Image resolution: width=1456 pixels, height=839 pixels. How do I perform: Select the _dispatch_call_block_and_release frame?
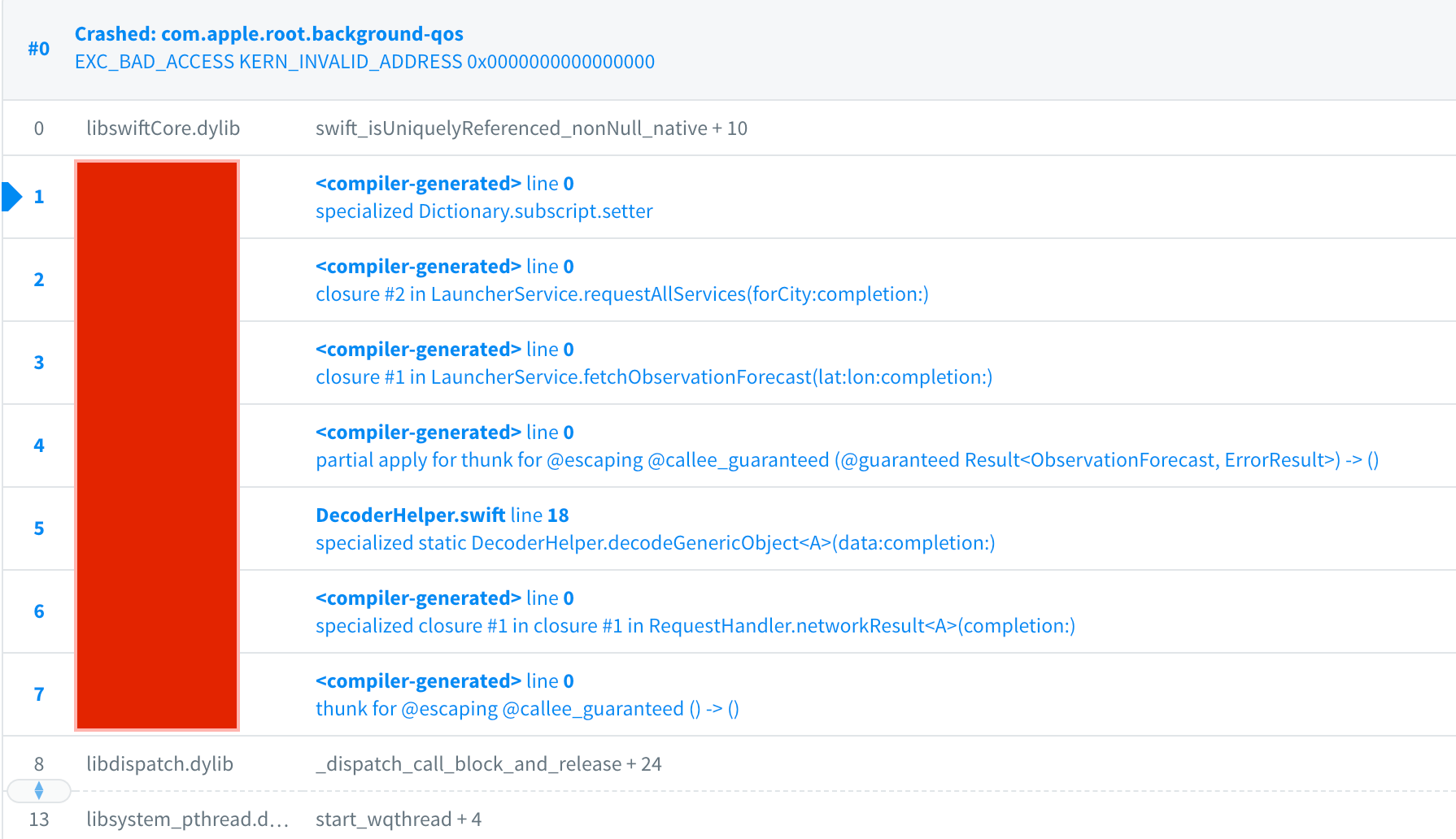click(489, 764)
